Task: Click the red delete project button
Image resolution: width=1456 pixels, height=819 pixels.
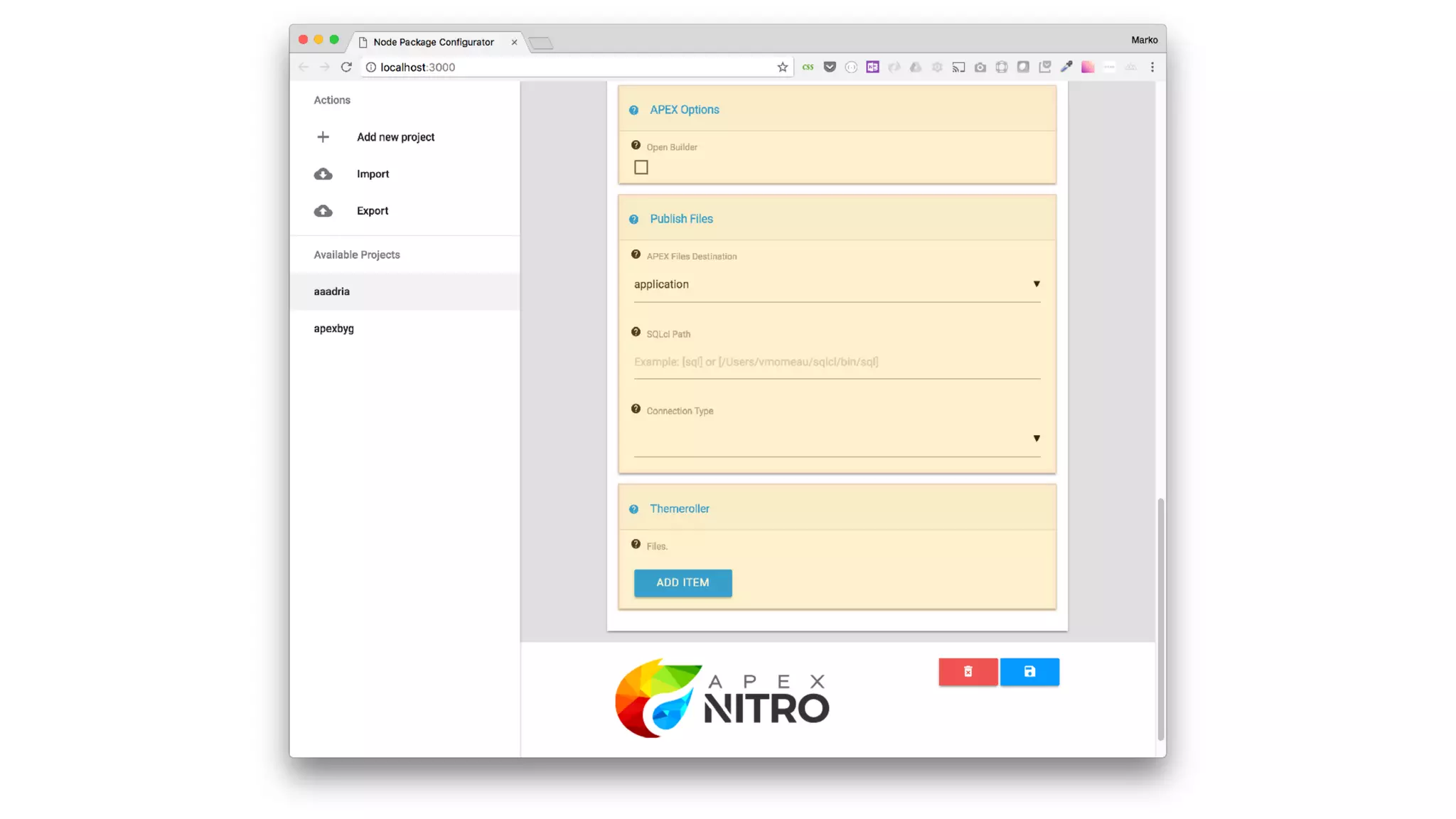Action: pyautogui.click(x=968, y=672)
